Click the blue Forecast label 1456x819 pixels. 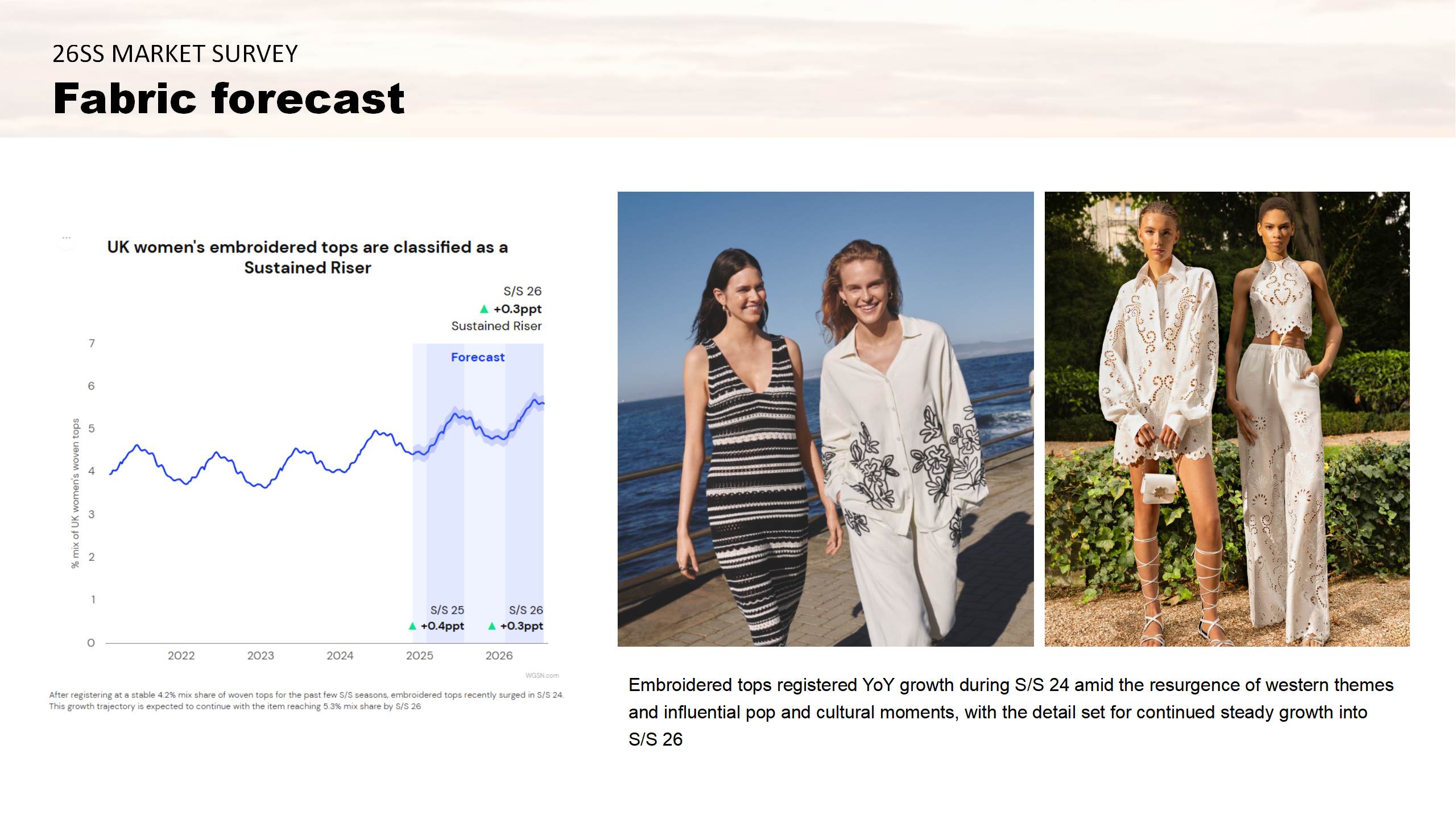point(477,357)
